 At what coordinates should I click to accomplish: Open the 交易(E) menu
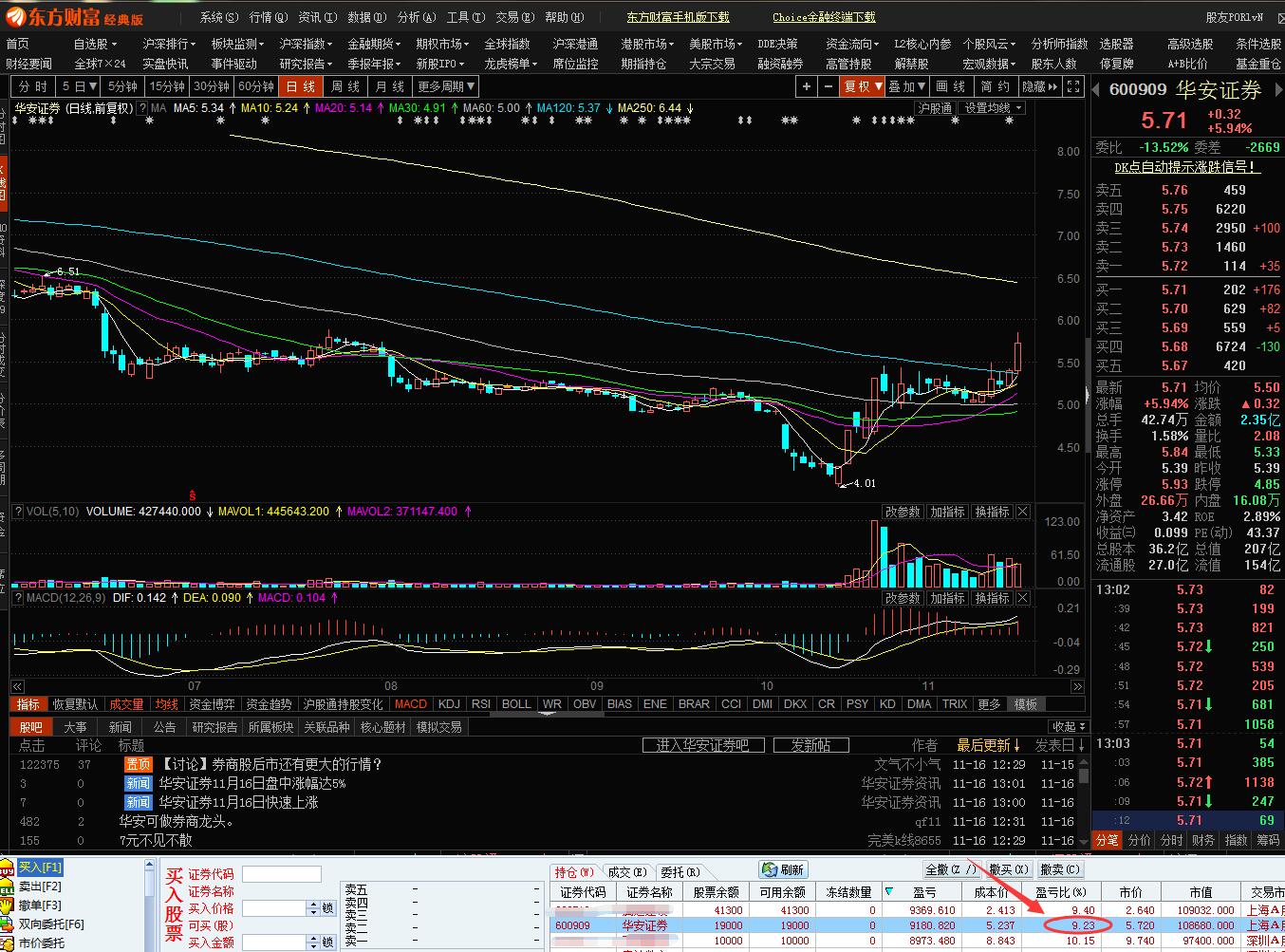click(x=515, y=17)
